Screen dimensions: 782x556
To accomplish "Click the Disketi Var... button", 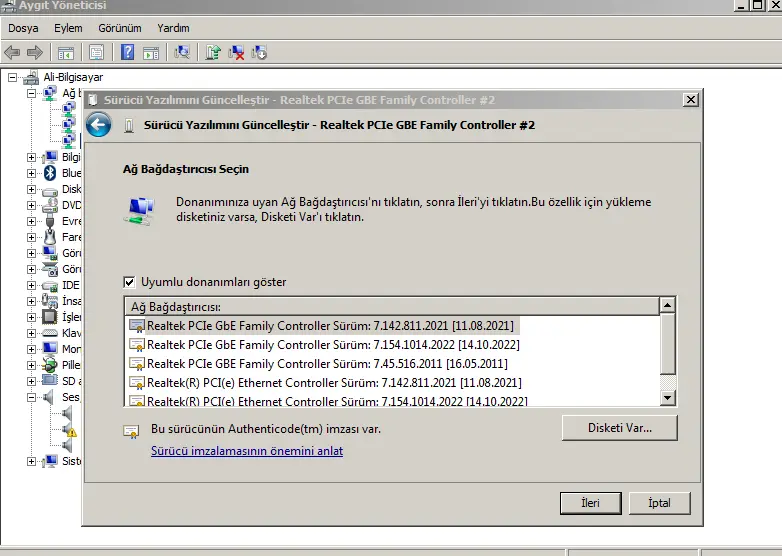I will tap(619, 428).
